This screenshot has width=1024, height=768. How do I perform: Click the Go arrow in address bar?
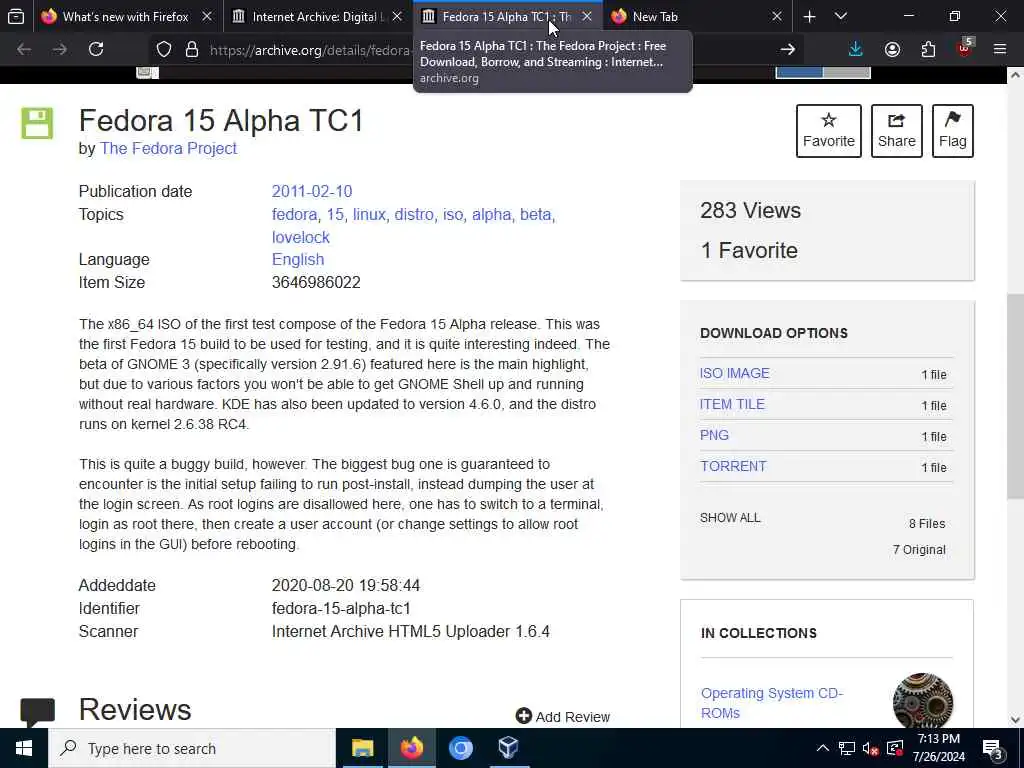pyautogui.click(x=788, y=49)
